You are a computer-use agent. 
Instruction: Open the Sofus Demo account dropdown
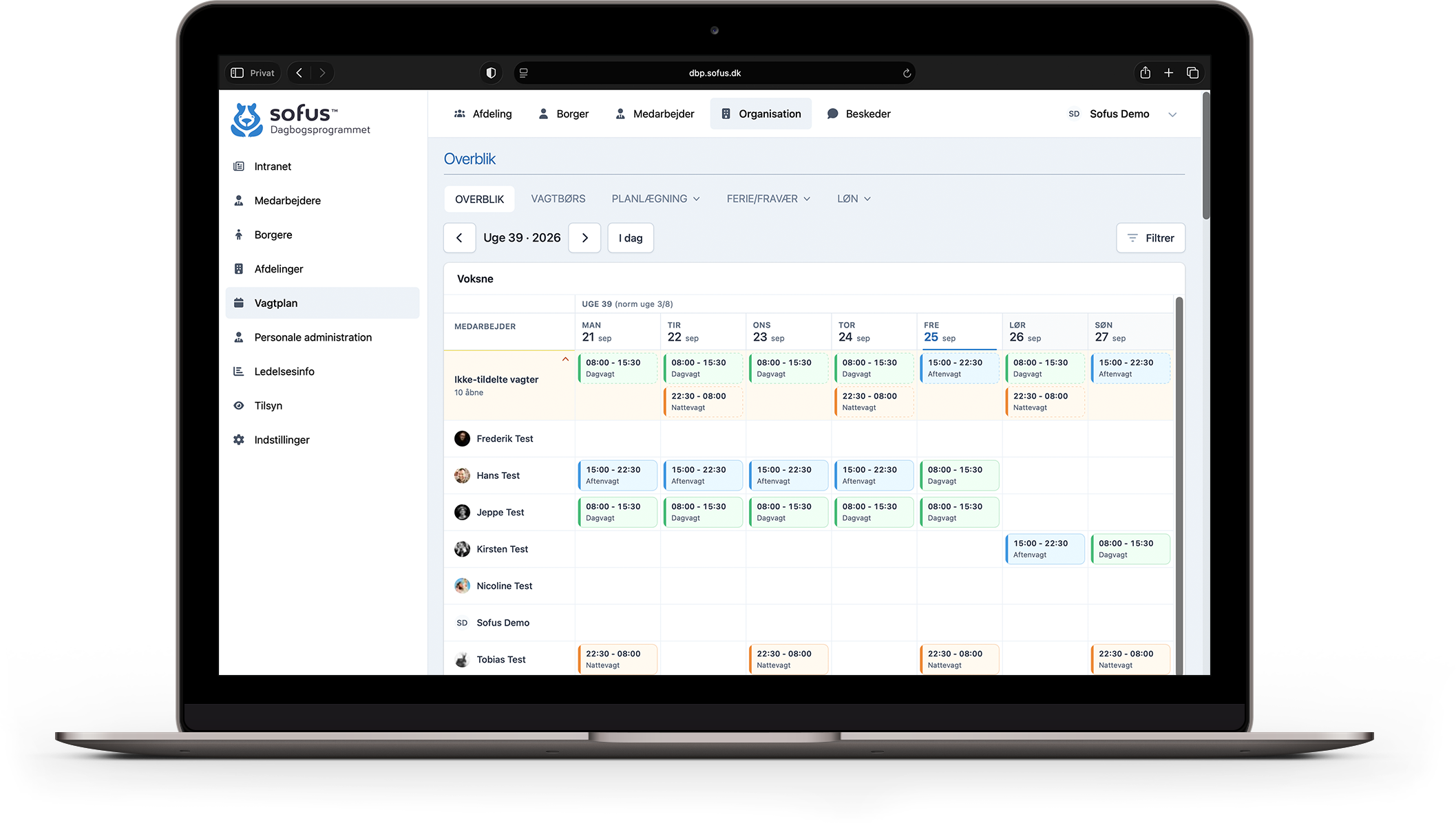1172,114
